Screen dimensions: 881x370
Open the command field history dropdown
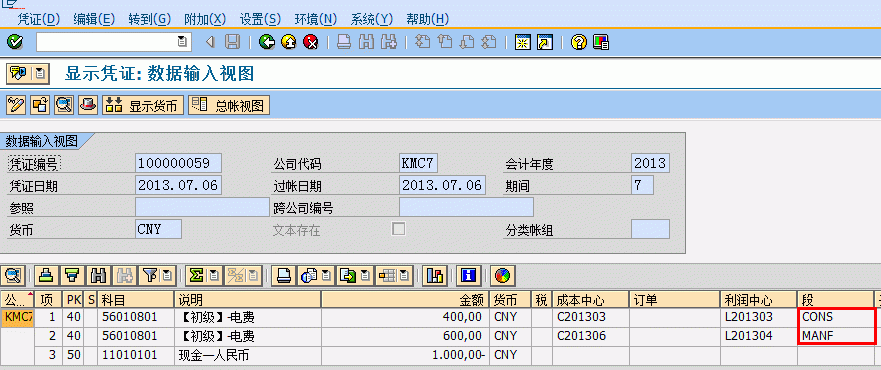click(x=181, y=42)
